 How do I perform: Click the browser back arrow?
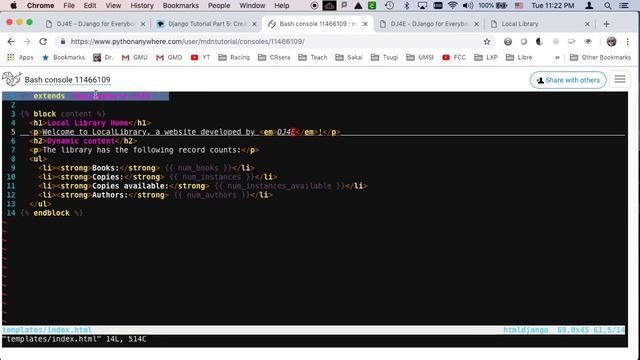[11, 42]
